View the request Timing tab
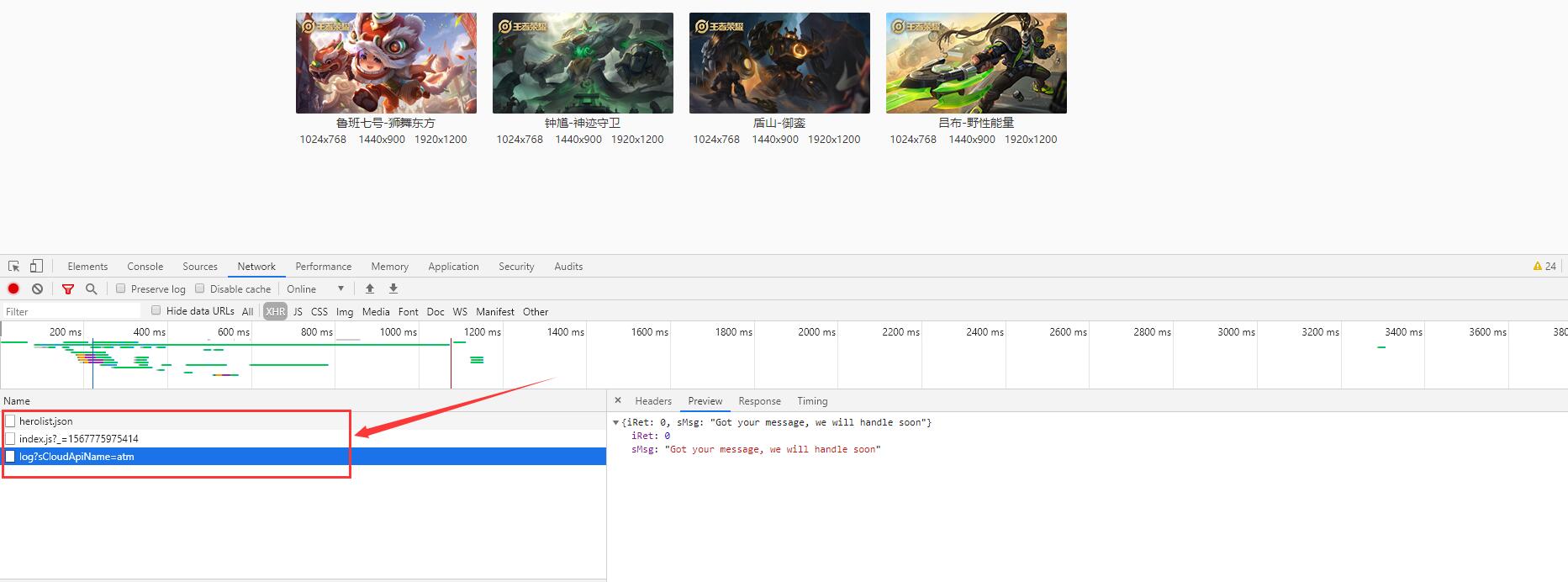The height and width of the screenshot is (582, 1568). click(812, 401)
